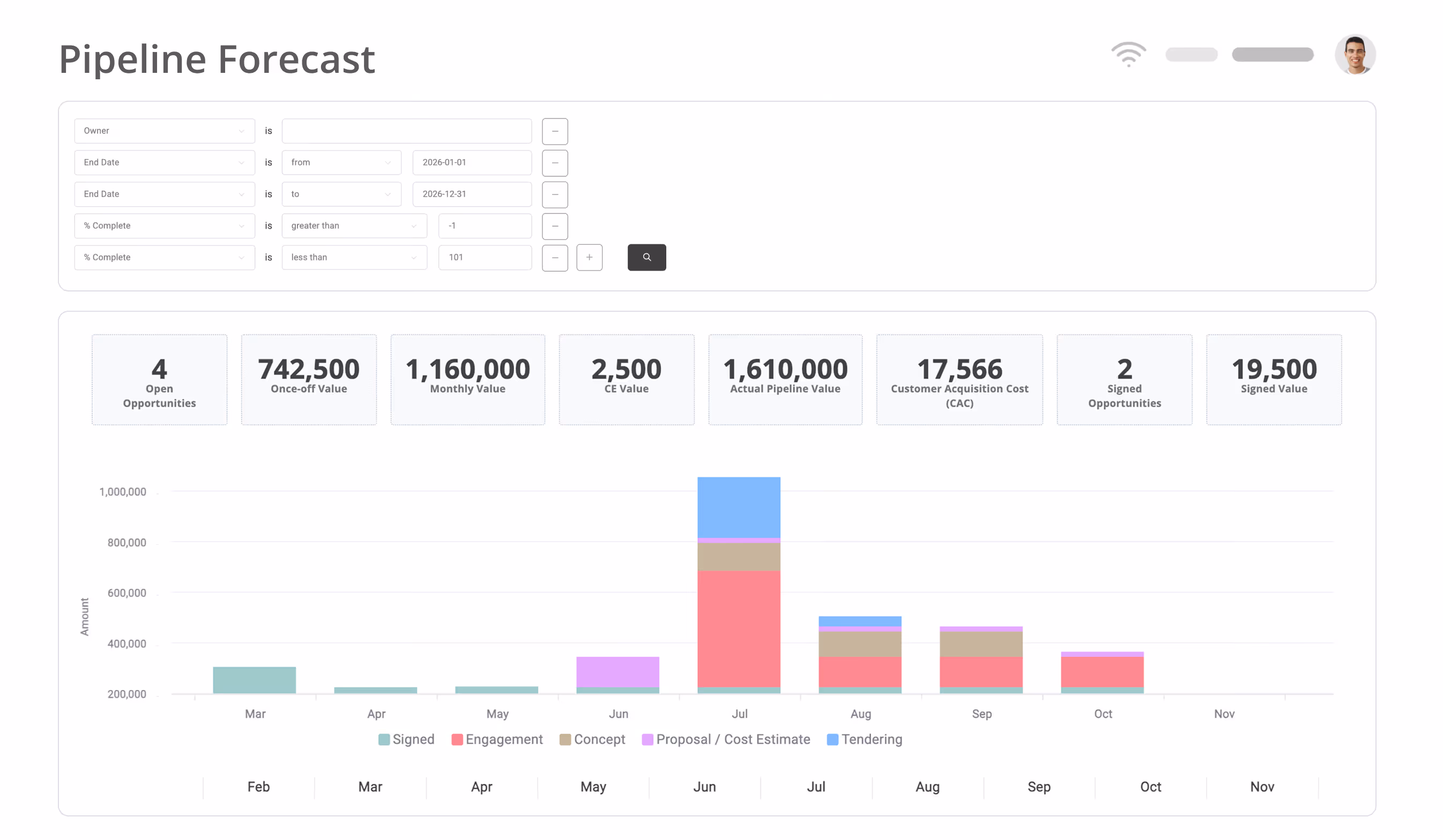1443x840 pixels.
Task: Click the blue Tendering segment in Aug bar
Action: point(860,621)
